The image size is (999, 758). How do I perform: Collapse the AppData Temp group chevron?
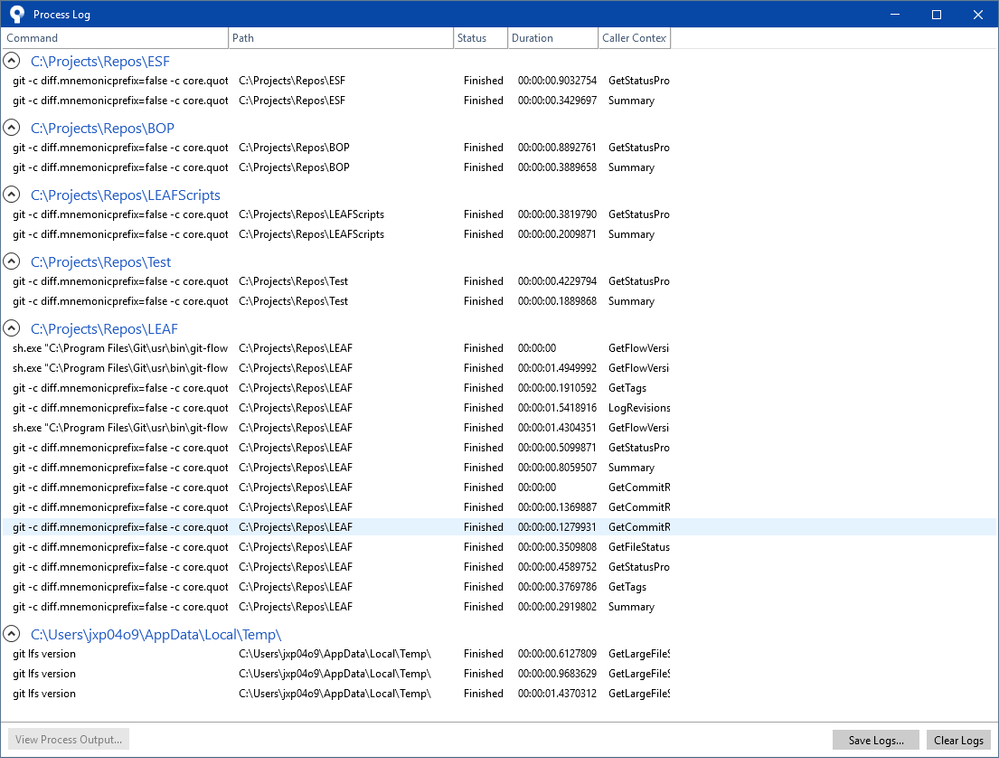click(x=11, y=633)
